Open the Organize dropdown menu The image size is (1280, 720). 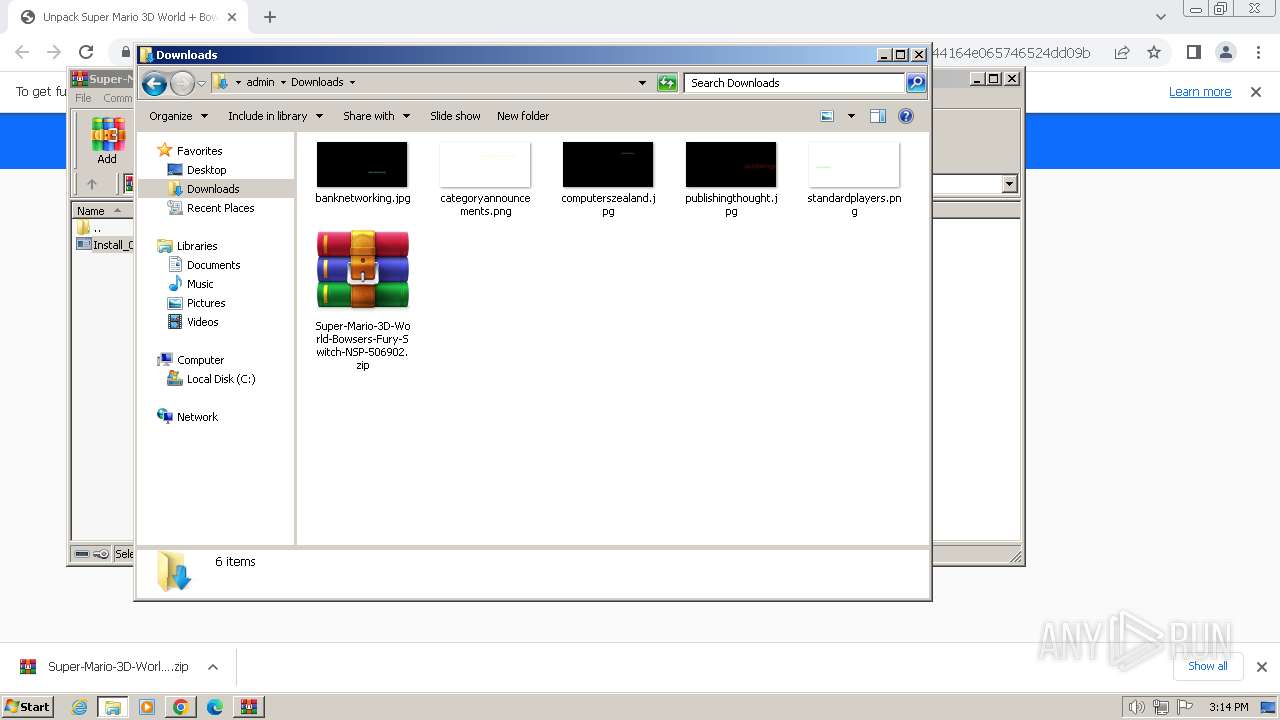click(178, 116)
